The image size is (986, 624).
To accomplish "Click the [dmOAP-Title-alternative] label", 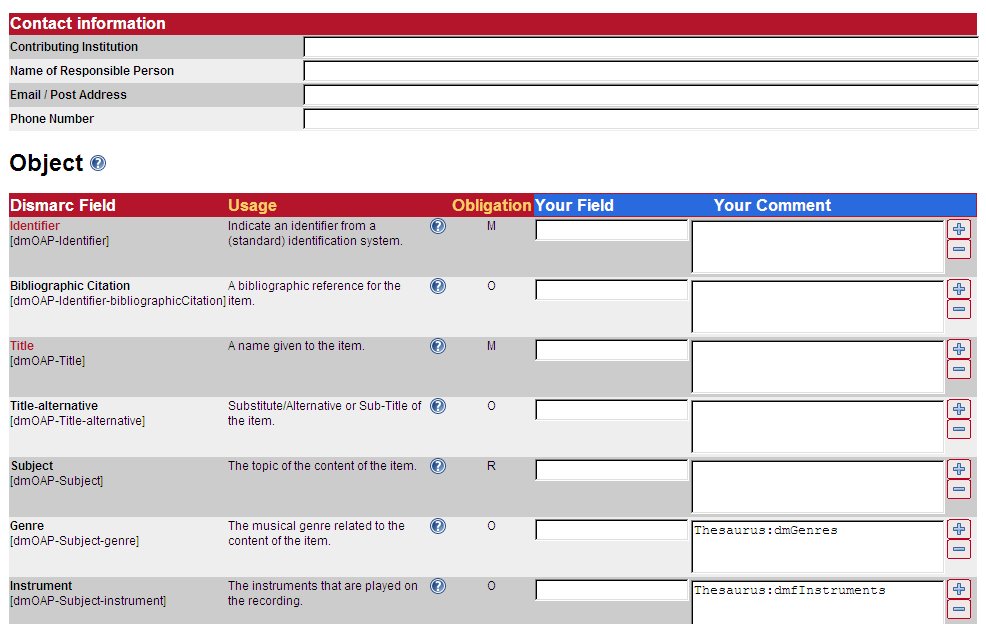I will [77, 421].
